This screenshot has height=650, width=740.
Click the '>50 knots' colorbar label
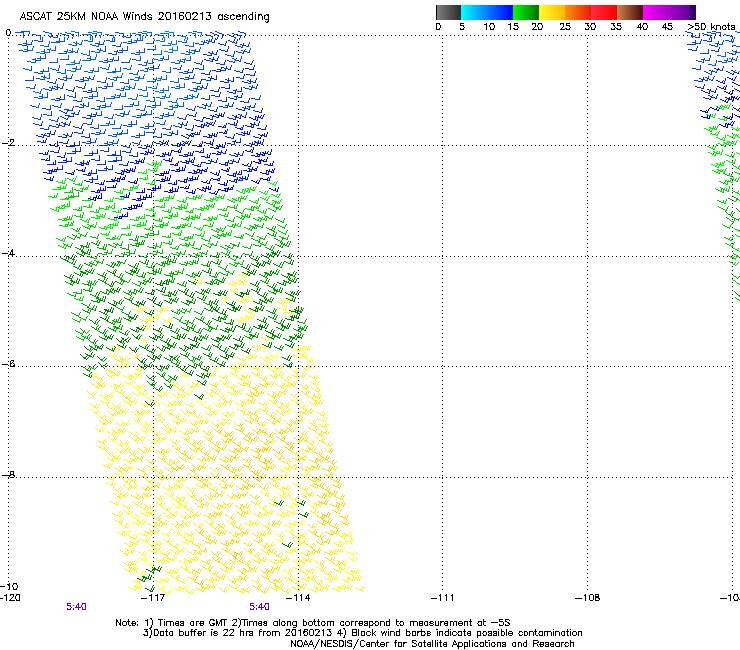point(711,27)
